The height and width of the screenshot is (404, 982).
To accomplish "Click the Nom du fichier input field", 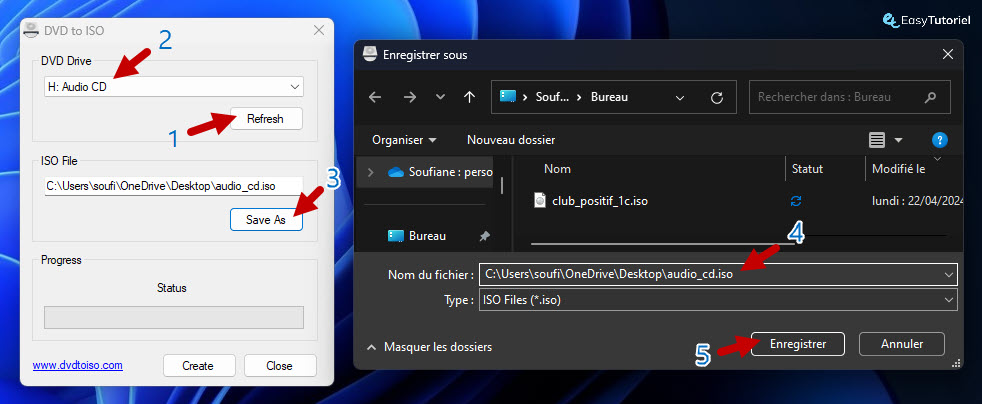I will point(718,274).
